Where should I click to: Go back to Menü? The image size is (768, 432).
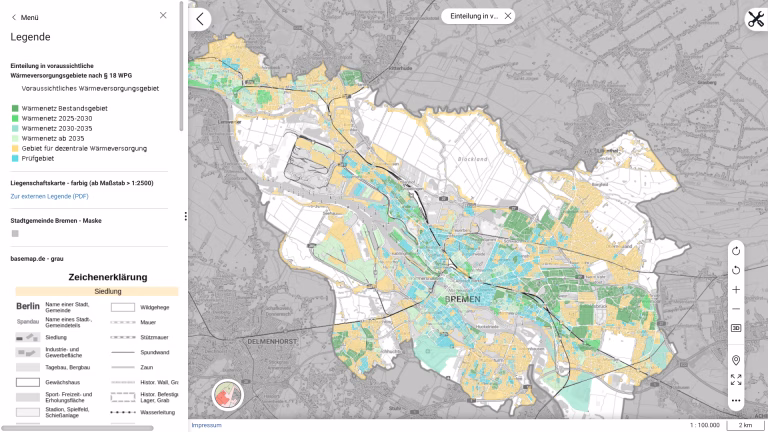pos(25,17)
